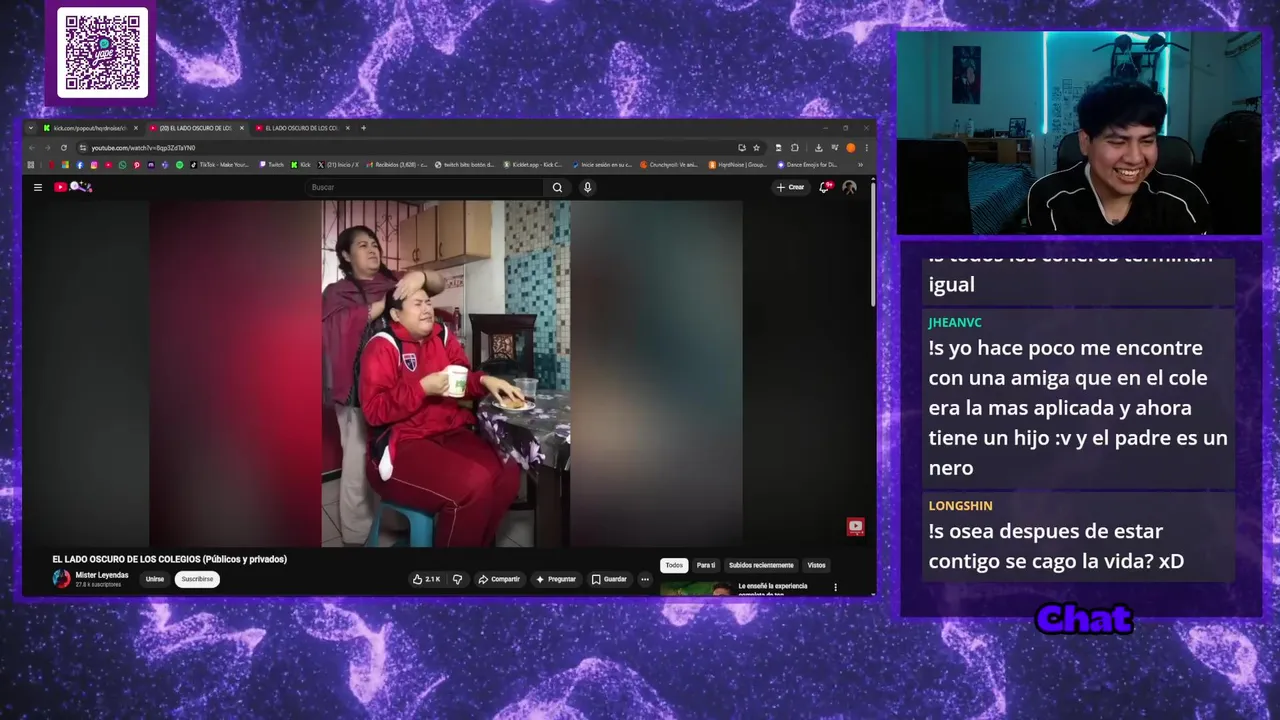Open Mister Leyendas channel name link
This screenshot has width=1280, height=720.
pos(102,575)
